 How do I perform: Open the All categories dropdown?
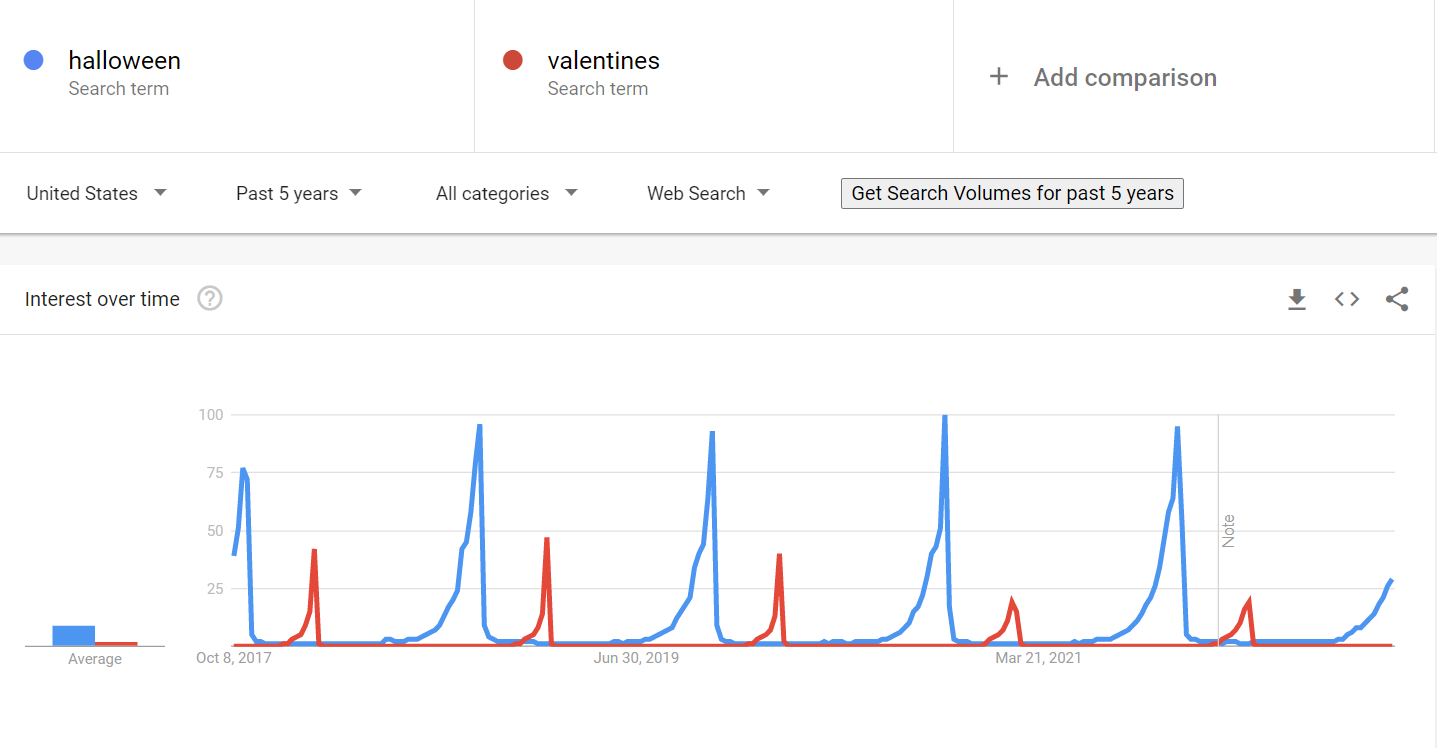[507, 193]
